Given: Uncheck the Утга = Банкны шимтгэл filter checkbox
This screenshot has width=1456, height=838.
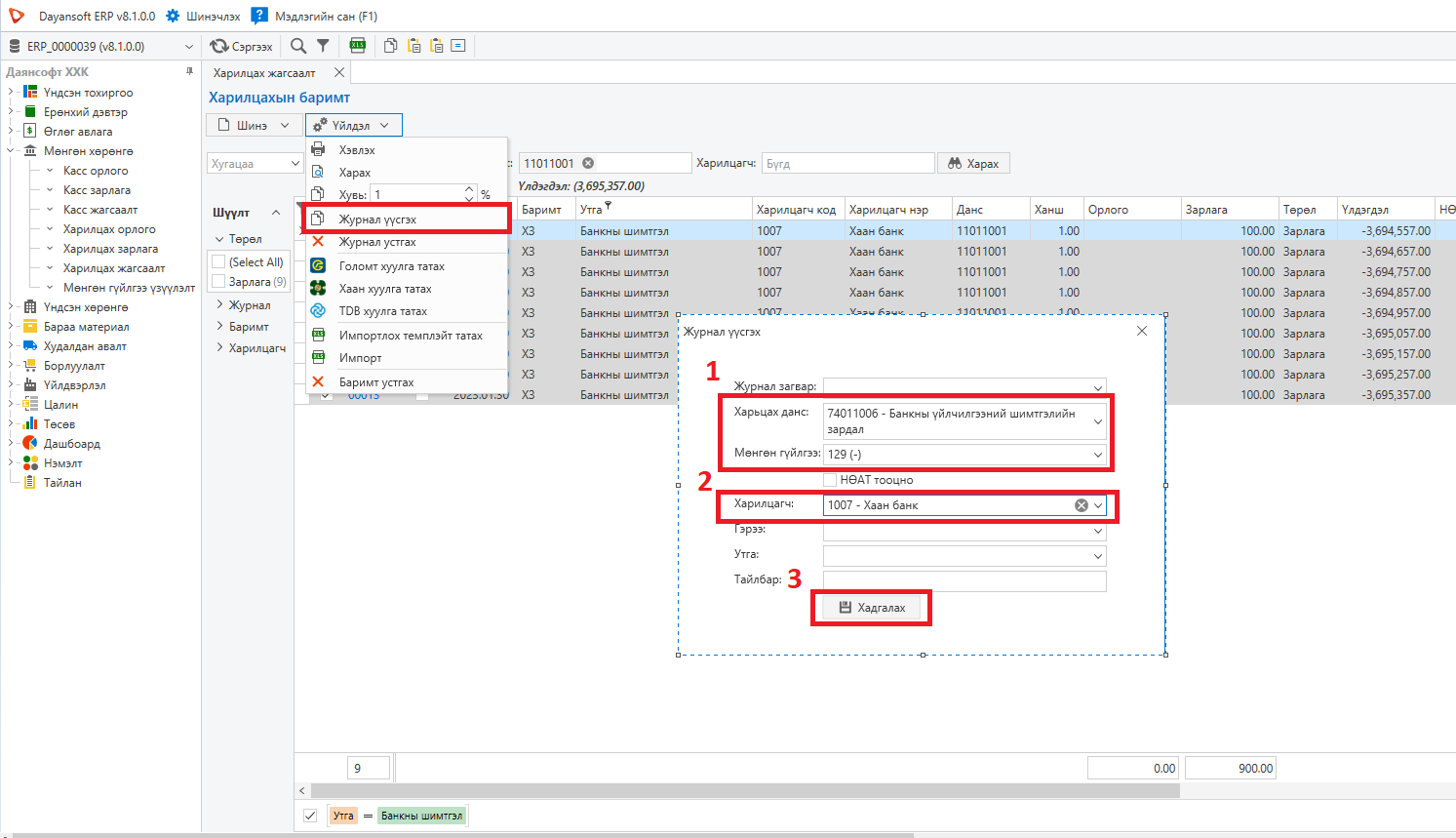Looking at the screenshot, I should click(x=310, y=816).
